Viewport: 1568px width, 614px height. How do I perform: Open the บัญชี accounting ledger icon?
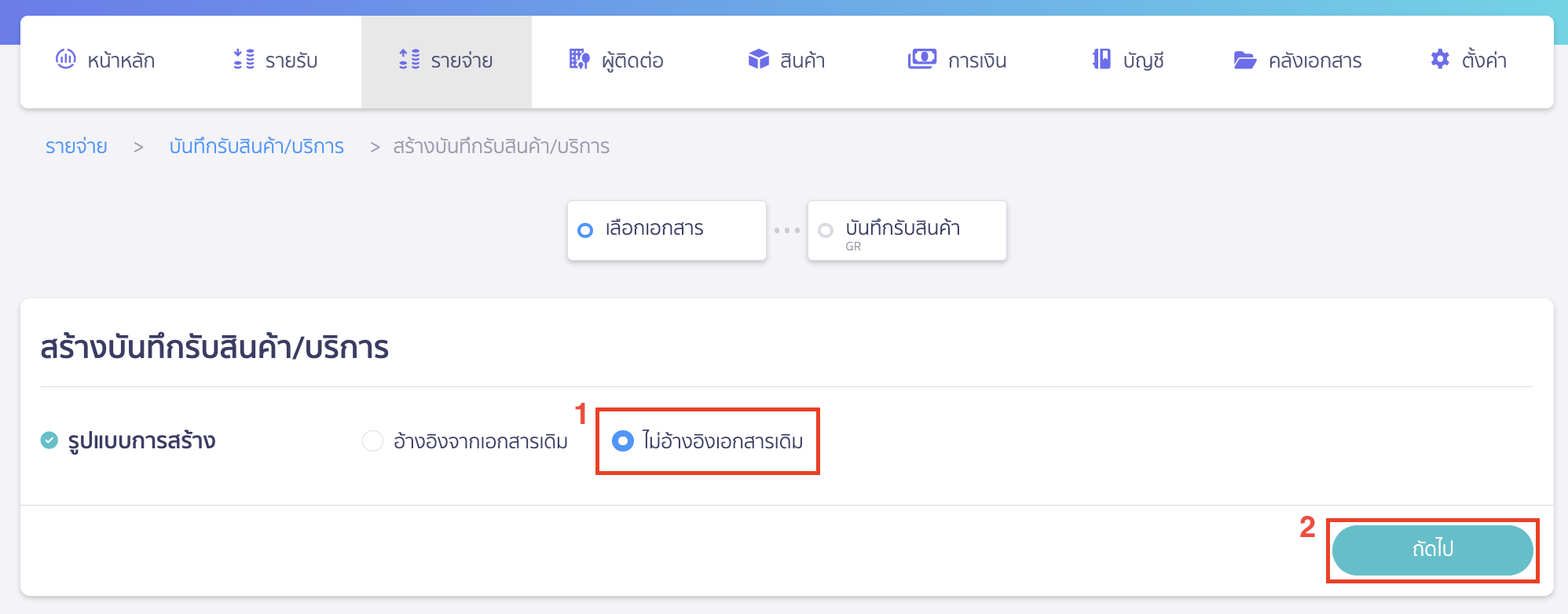[1101, 59]
